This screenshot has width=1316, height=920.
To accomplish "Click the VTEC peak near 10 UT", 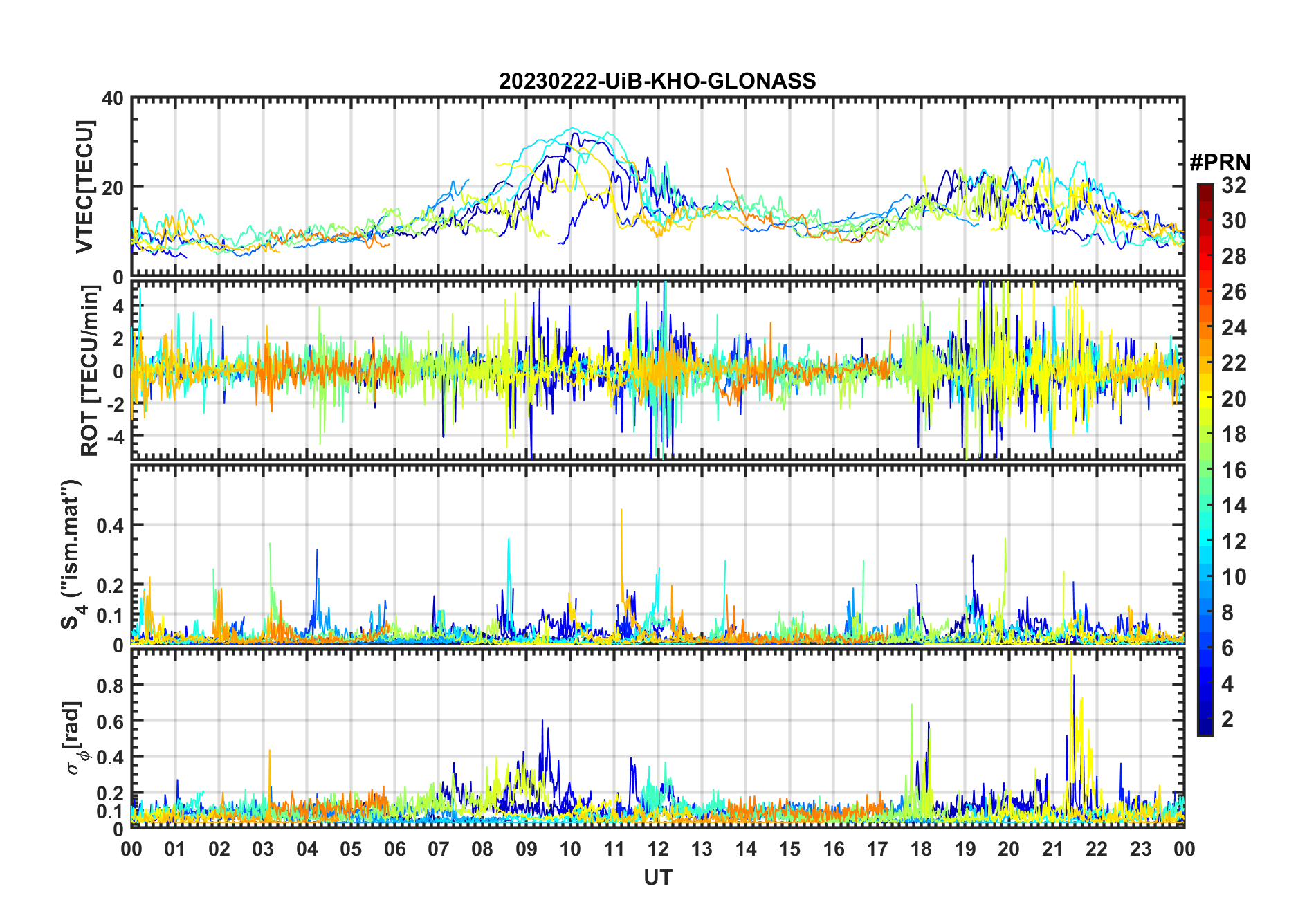I will 572,129.
